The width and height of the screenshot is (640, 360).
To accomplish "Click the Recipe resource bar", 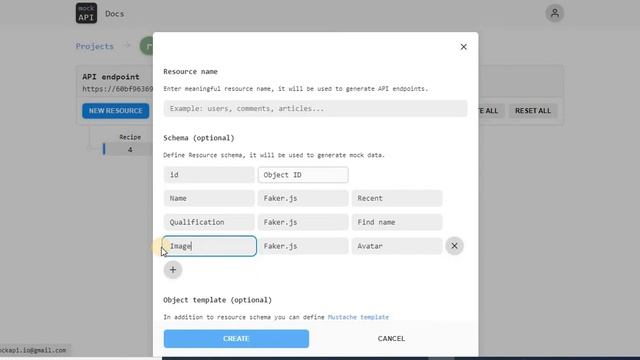I will [128, 149].
